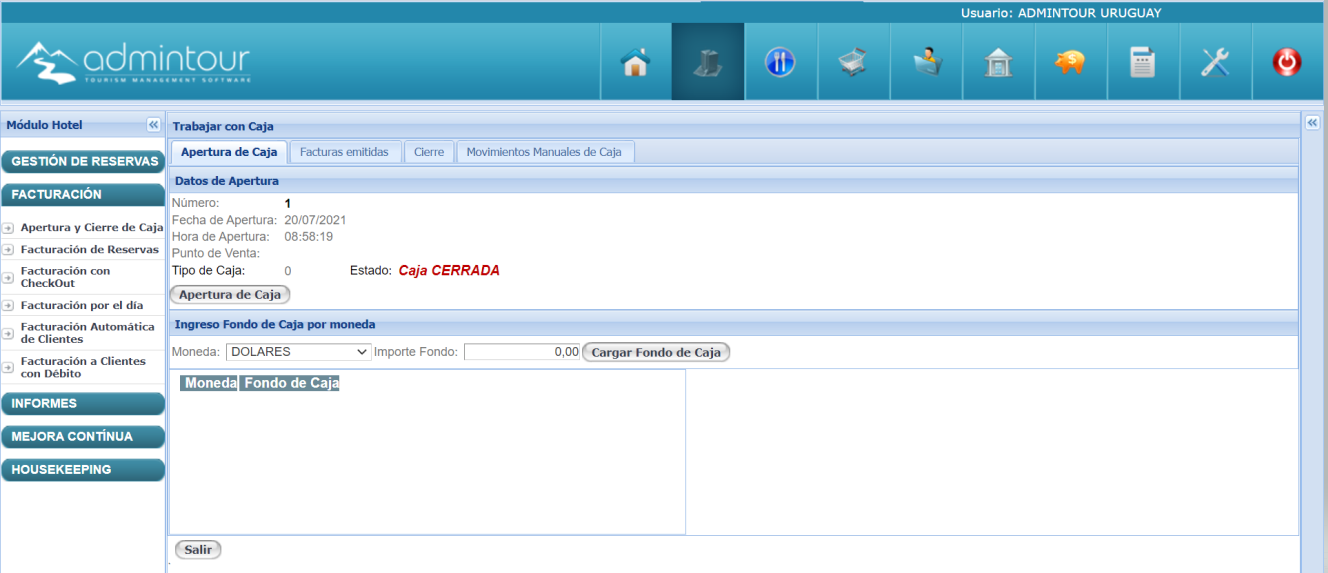Switch to Movimientos Manuales de Caja tab

[544, 152]
